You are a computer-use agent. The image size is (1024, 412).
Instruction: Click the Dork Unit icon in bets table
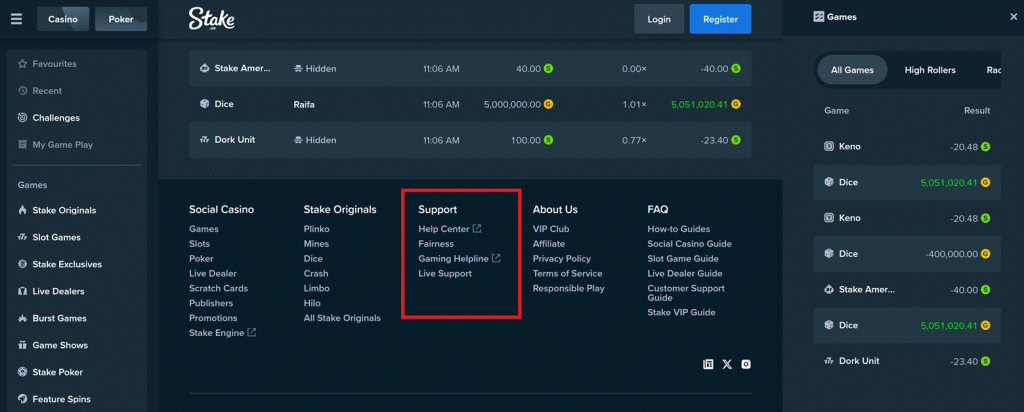(x=204, y=140)
